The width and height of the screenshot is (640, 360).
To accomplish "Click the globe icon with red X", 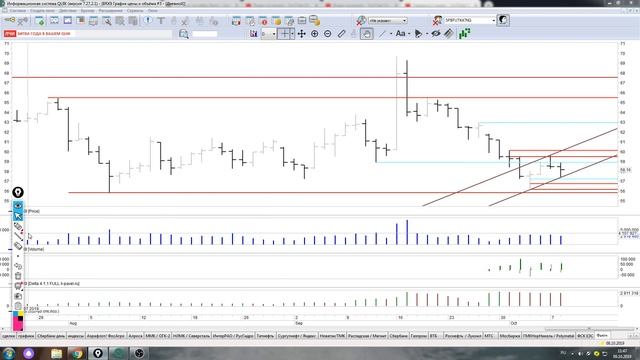I will click(361, 20).
